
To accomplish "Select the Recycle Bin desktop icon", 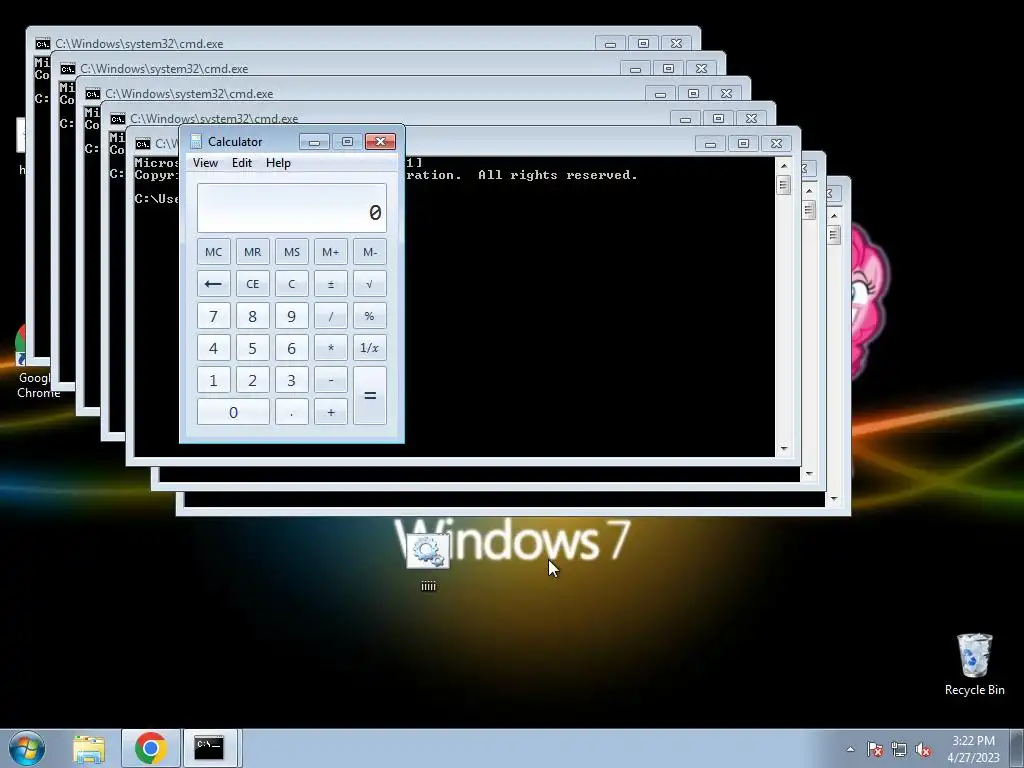I will click(974, 664).
